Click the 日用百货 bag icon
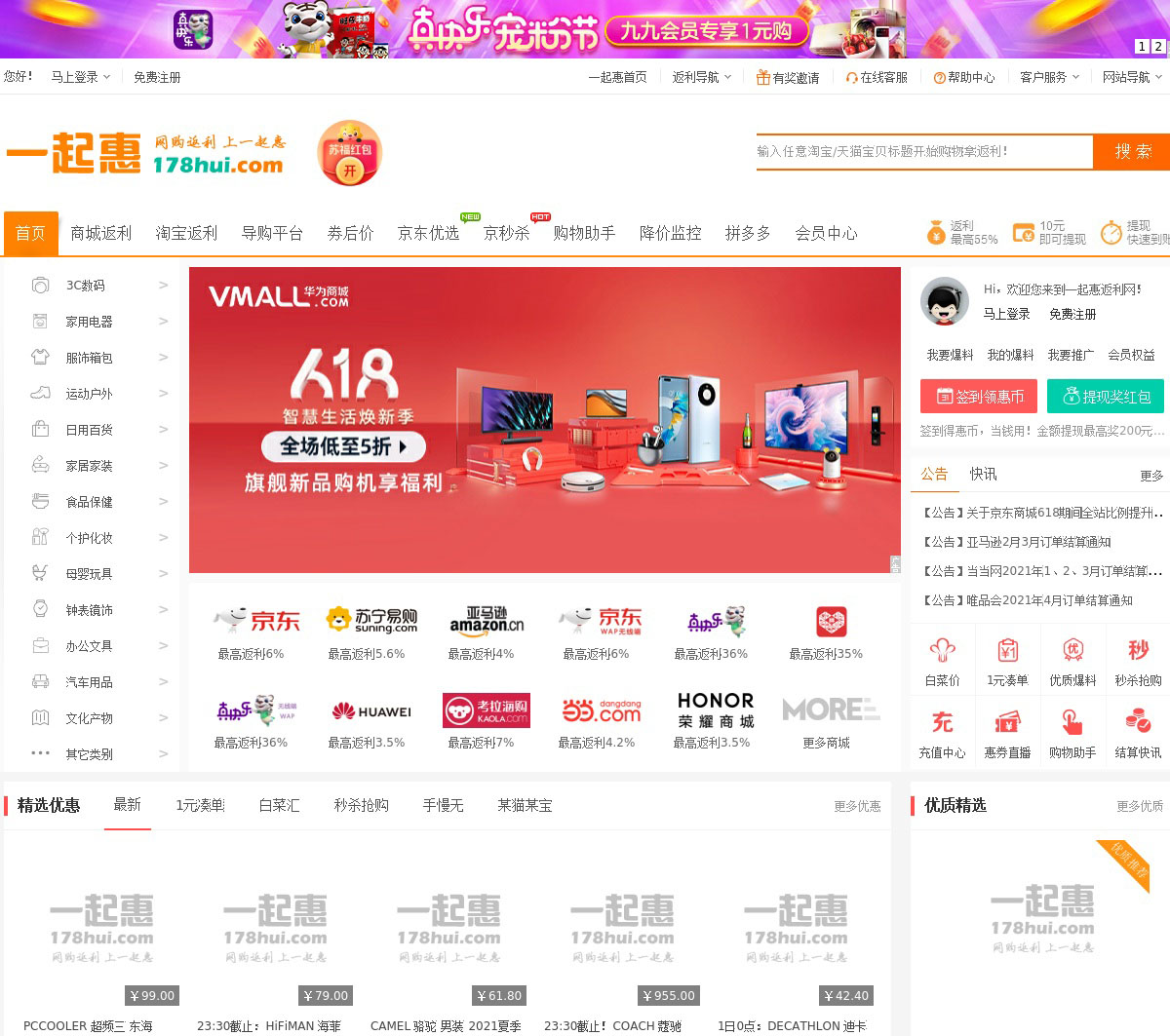The width and height of the screenshot is (1170, 1036). click(40, 430)
